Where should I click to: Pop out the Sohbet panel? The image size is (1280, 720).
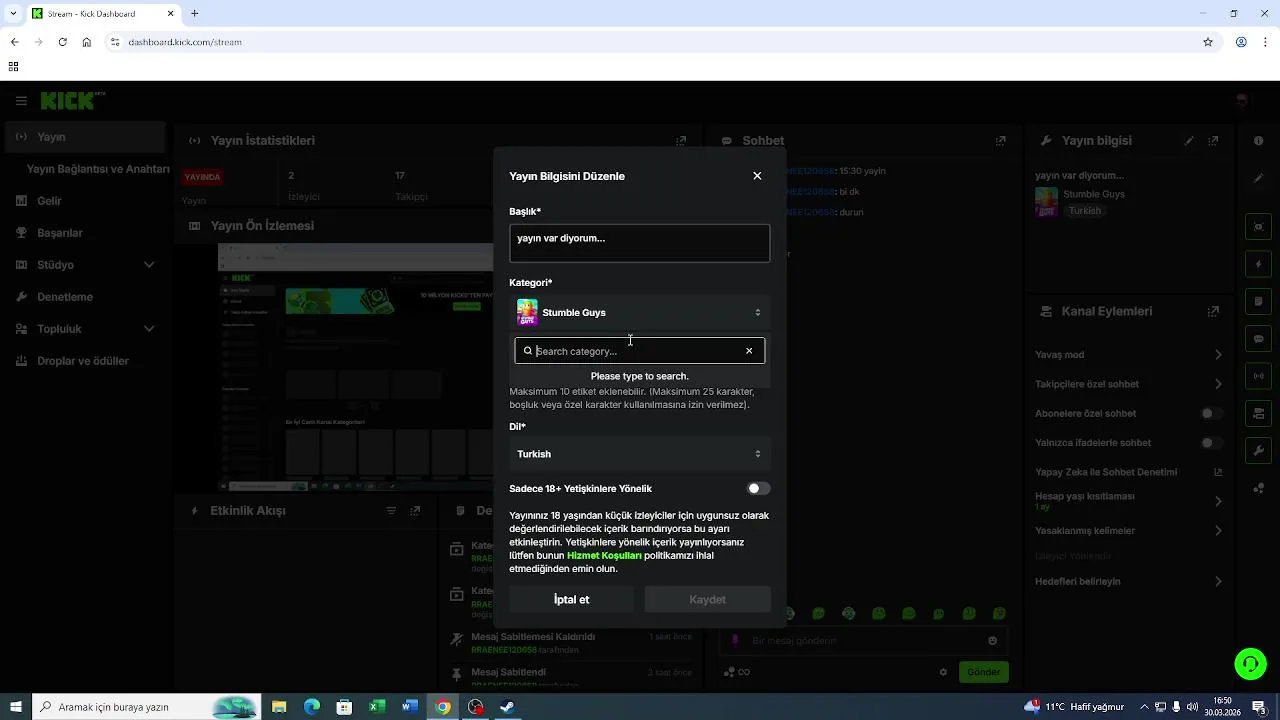(1000, 141)
